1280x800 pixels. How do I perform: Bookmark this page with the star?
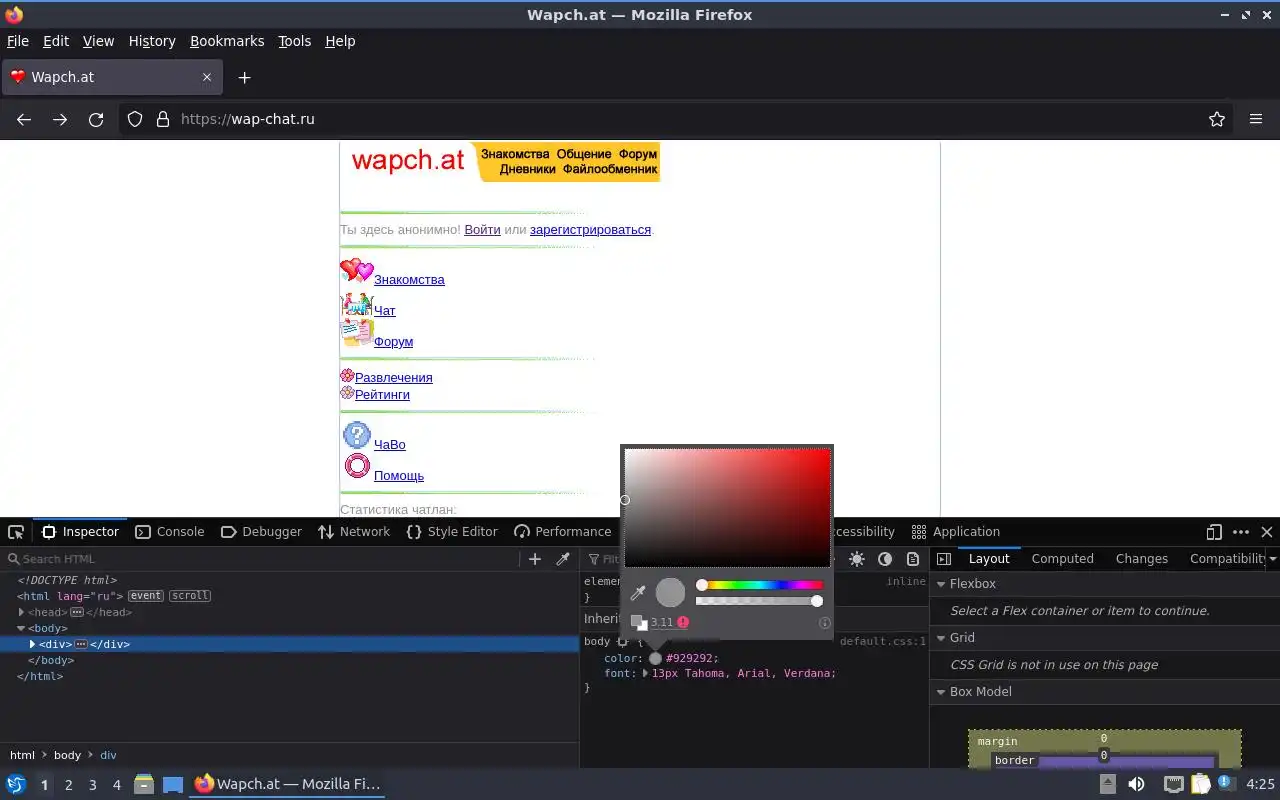[x=1217, y=119]
